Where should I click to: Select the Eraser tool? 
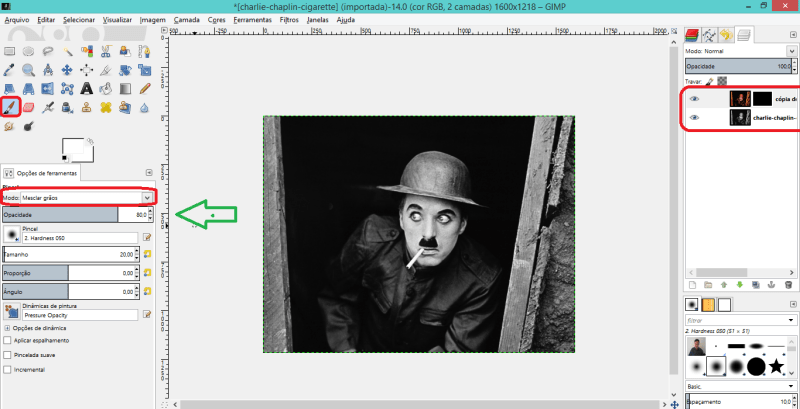pyautogui.click(x=29, y=106)
